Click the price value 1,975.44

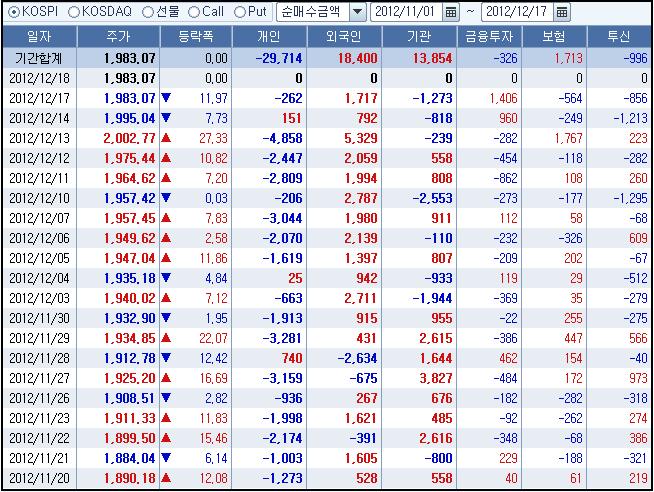point(130,158)
